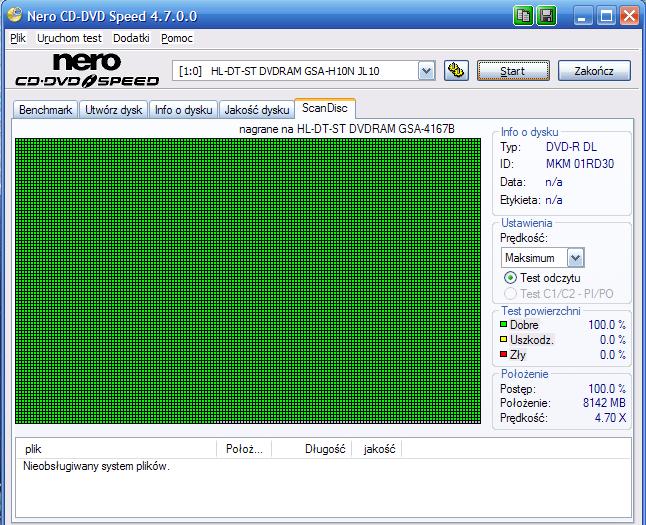Open the Pomoc menu
The image size is (646, 525).
[x=177, y=38]
